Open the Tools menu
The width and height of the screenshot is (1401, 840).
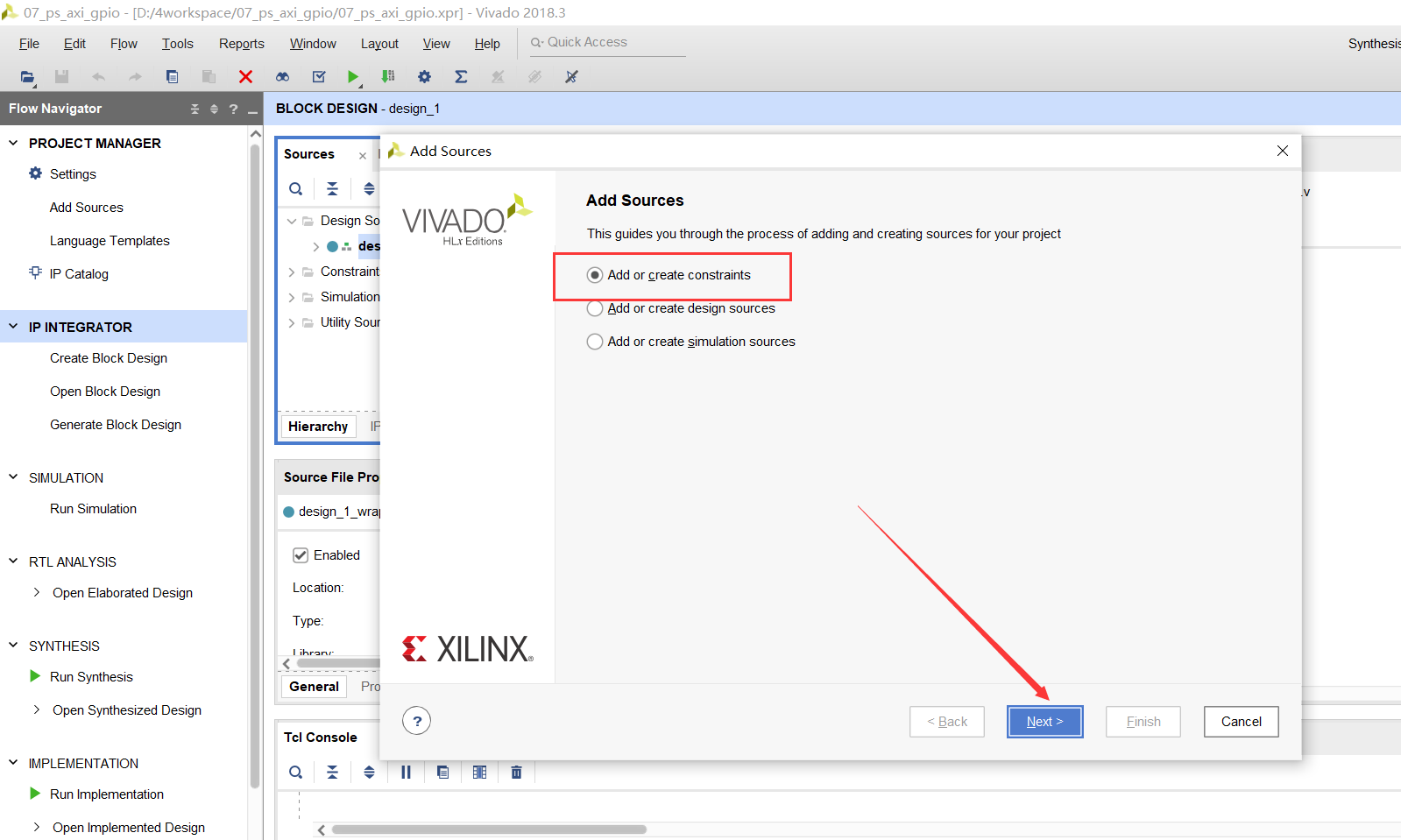(x=177, y=44)
